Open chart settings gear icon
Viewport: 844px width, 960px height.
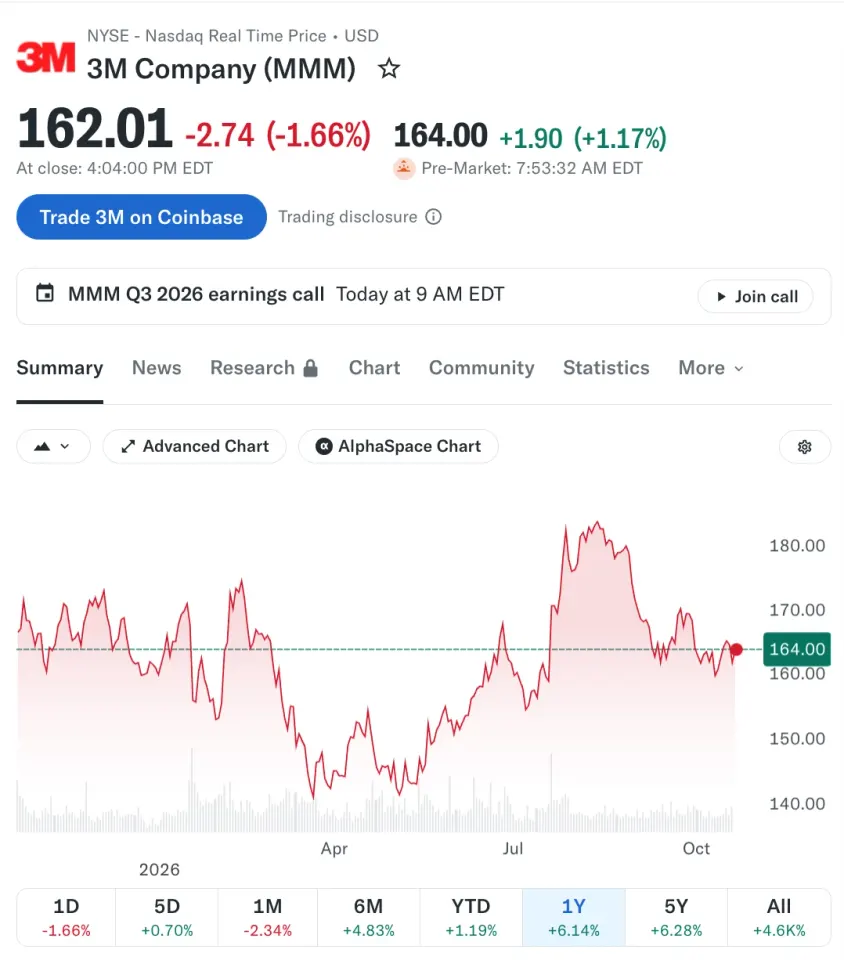pyautogui.click(x=804, y=446)
